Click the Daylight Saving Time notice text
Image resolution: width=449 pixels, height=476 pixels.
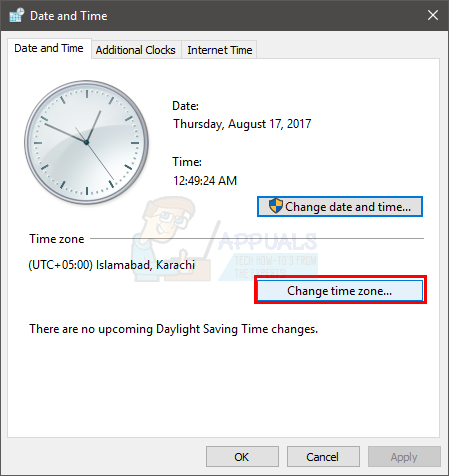click(174, 329)
